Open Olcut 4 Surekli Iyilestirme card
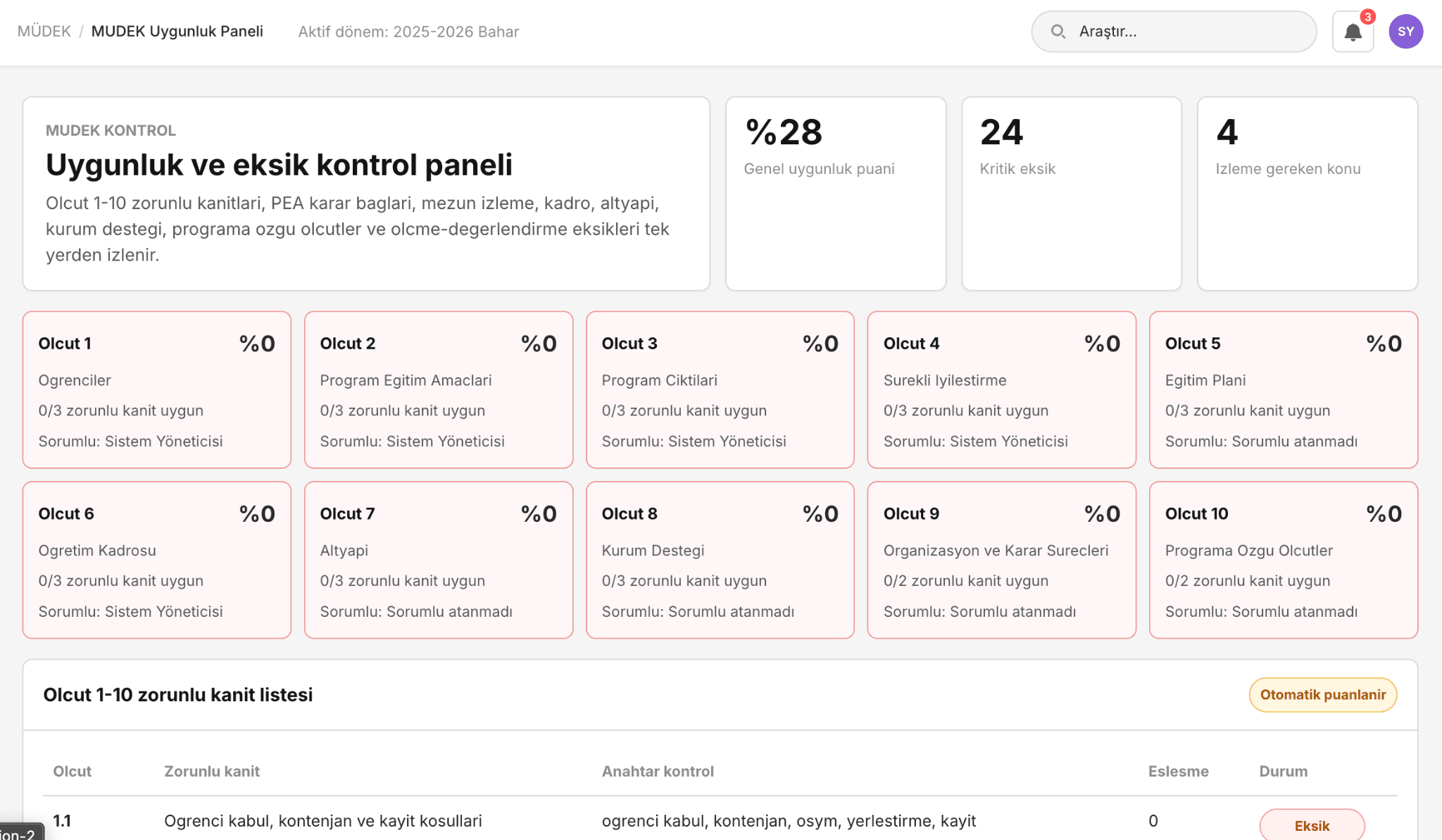The height and width of the screenshot is (840, 1442). click(1001, 389)
